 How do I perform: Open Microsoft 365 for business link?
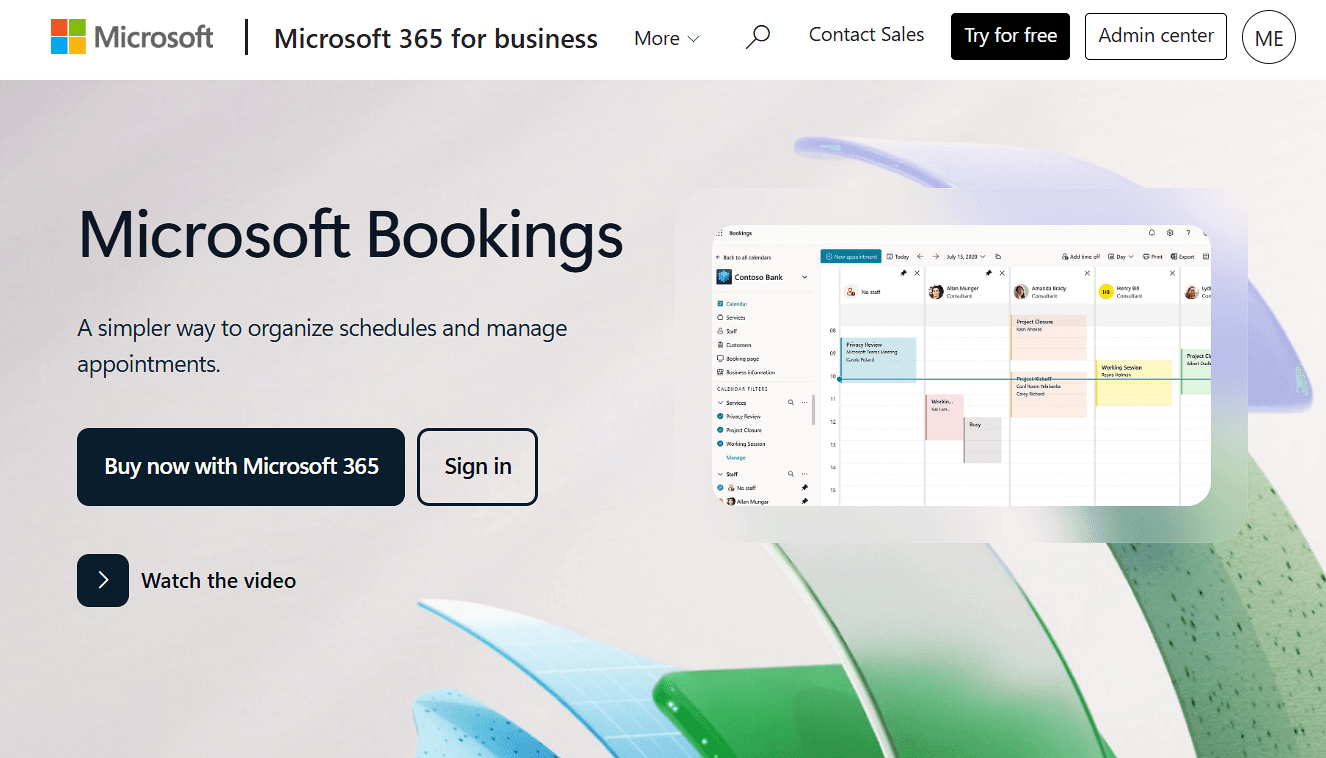(436, 38)
